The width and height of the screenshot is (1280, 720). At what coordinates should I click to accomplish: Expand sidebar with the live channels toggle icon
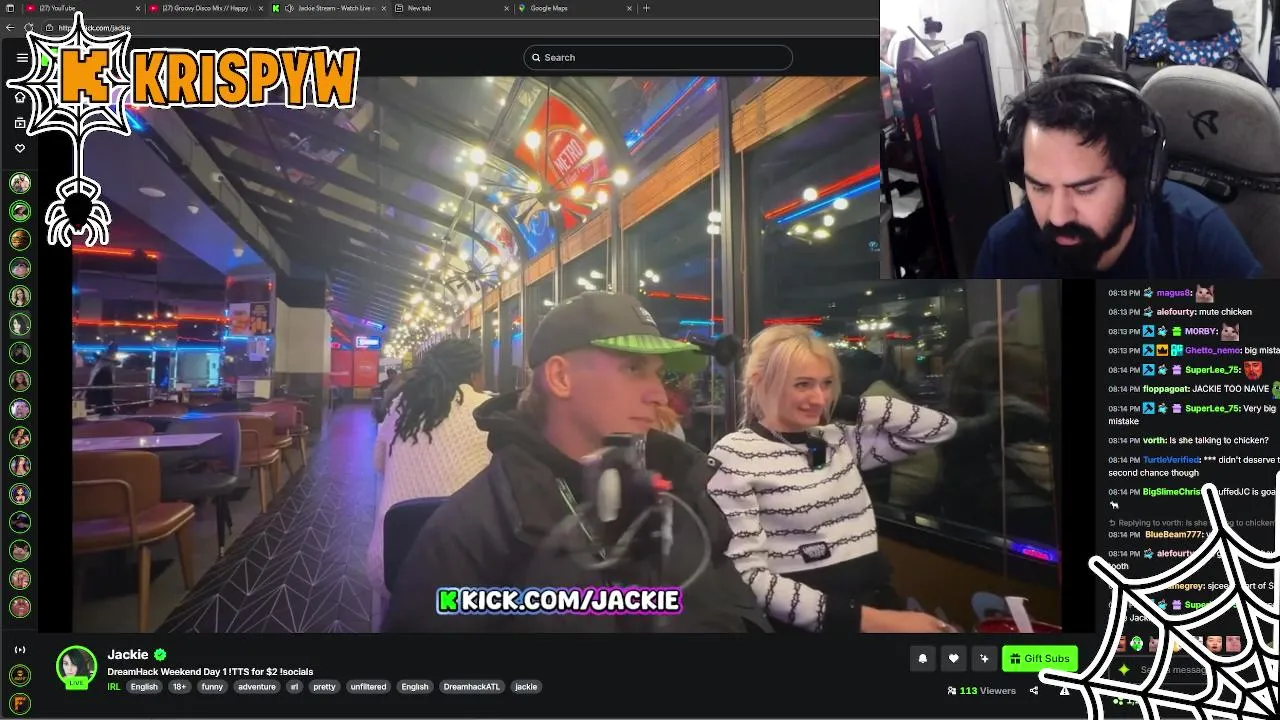[x=20, y=650]
